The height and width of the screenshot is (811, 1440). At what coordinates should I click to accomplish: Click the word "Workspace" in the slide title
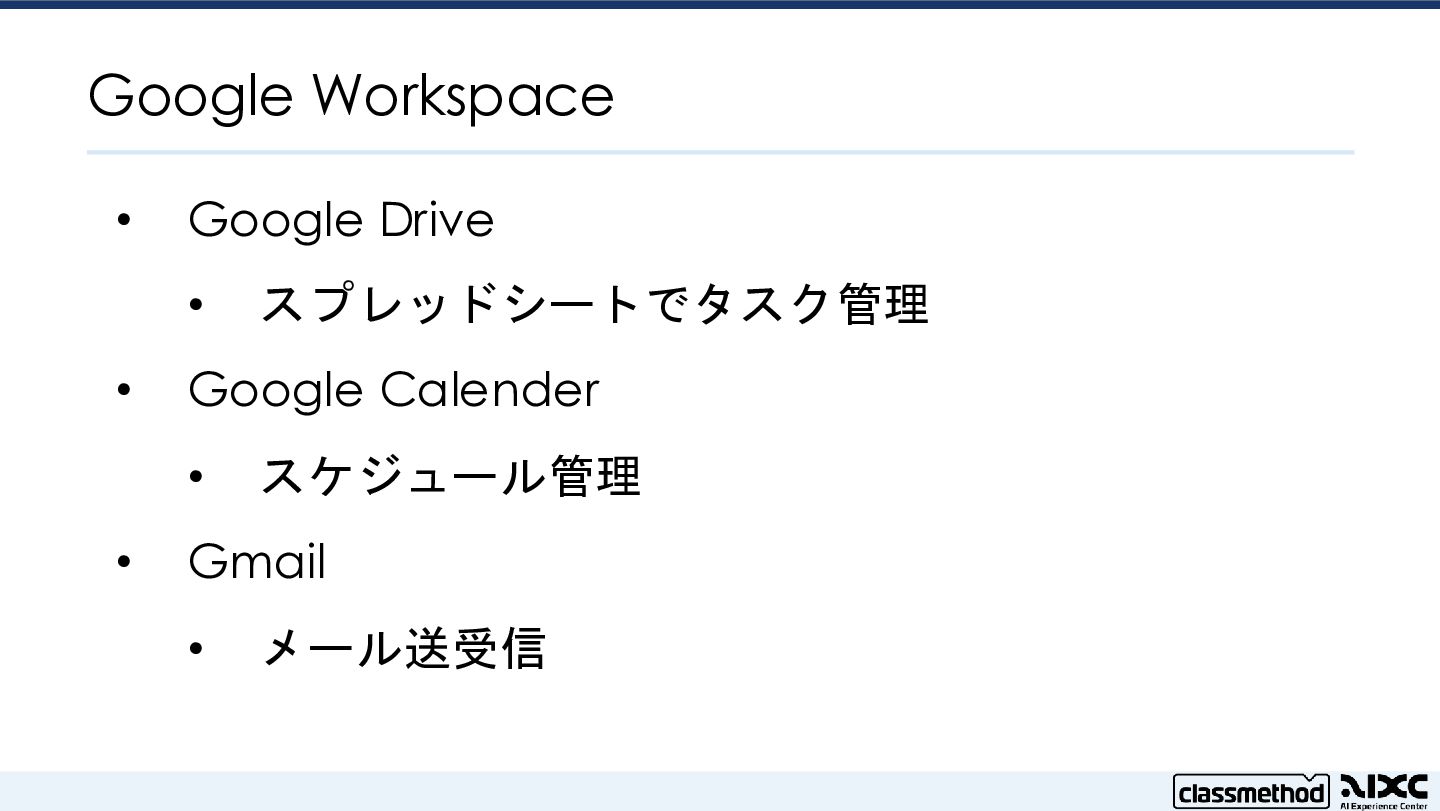point(463,96)
